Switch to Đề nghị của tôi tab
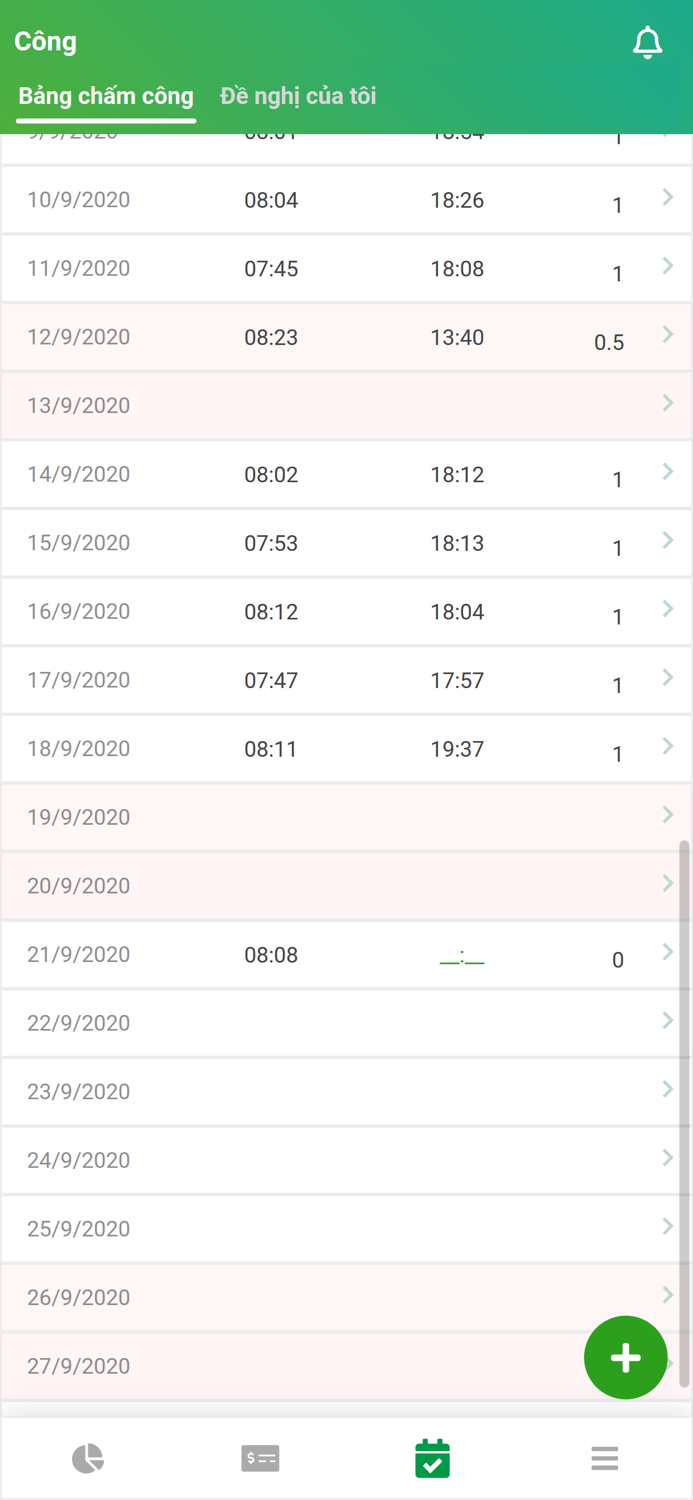Viewport: 693px width, 1500px height. tap(298, 96)
